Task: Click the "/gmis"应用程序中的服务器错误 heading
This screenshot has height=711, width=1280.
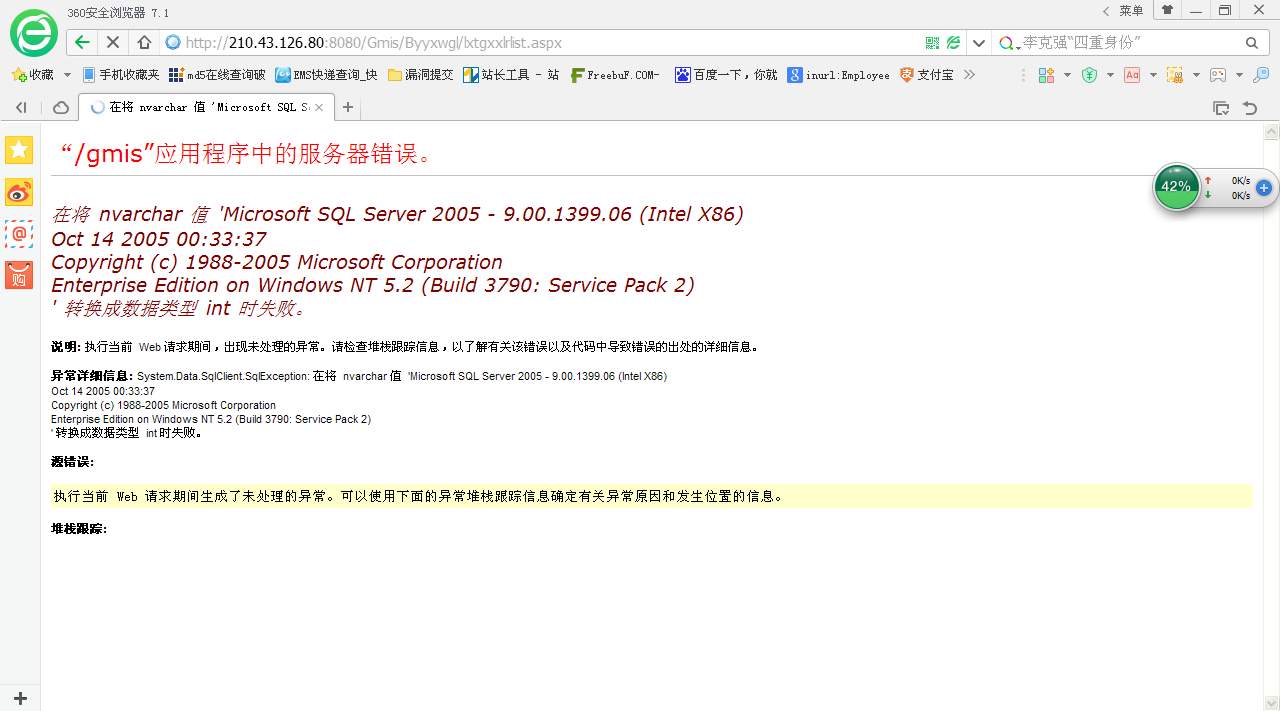Action: [x=247, y=153]
